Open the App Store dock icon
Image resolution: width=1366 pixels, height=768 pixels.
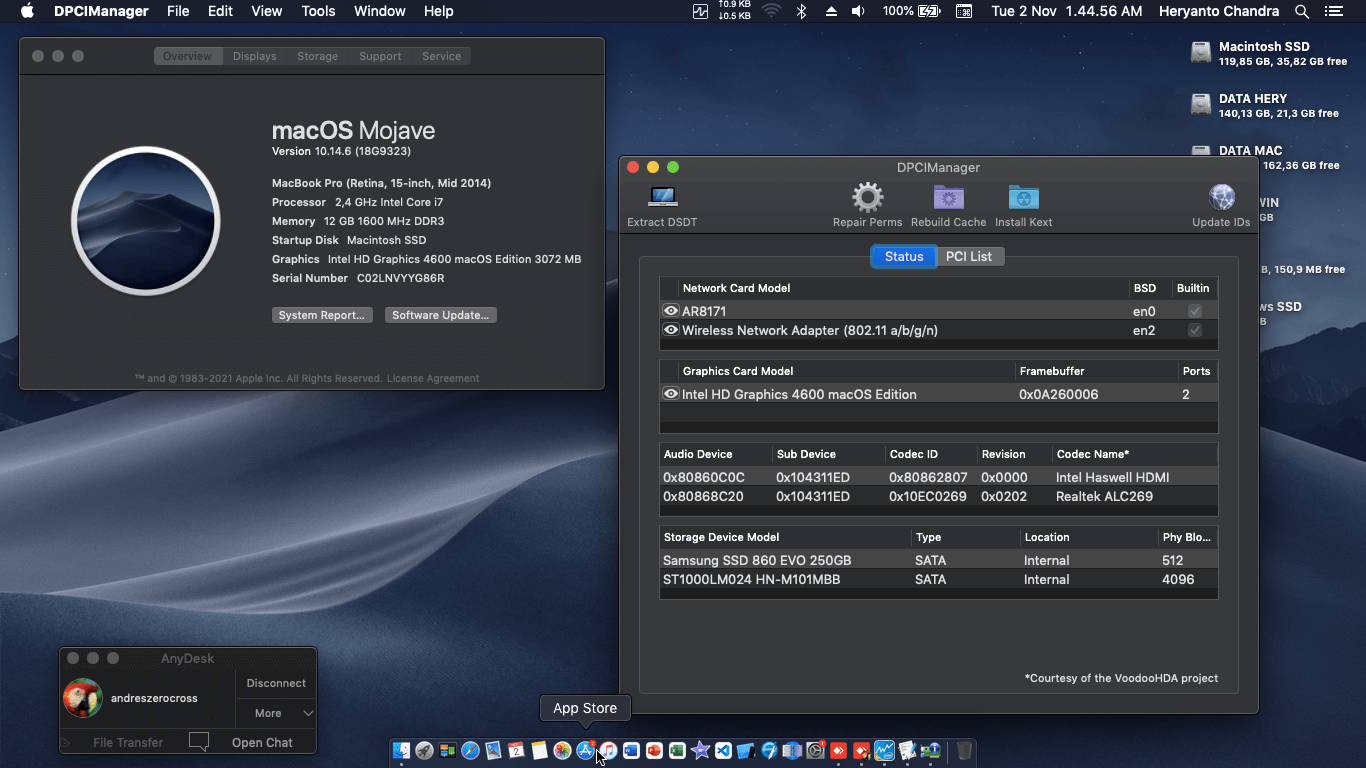586,751
